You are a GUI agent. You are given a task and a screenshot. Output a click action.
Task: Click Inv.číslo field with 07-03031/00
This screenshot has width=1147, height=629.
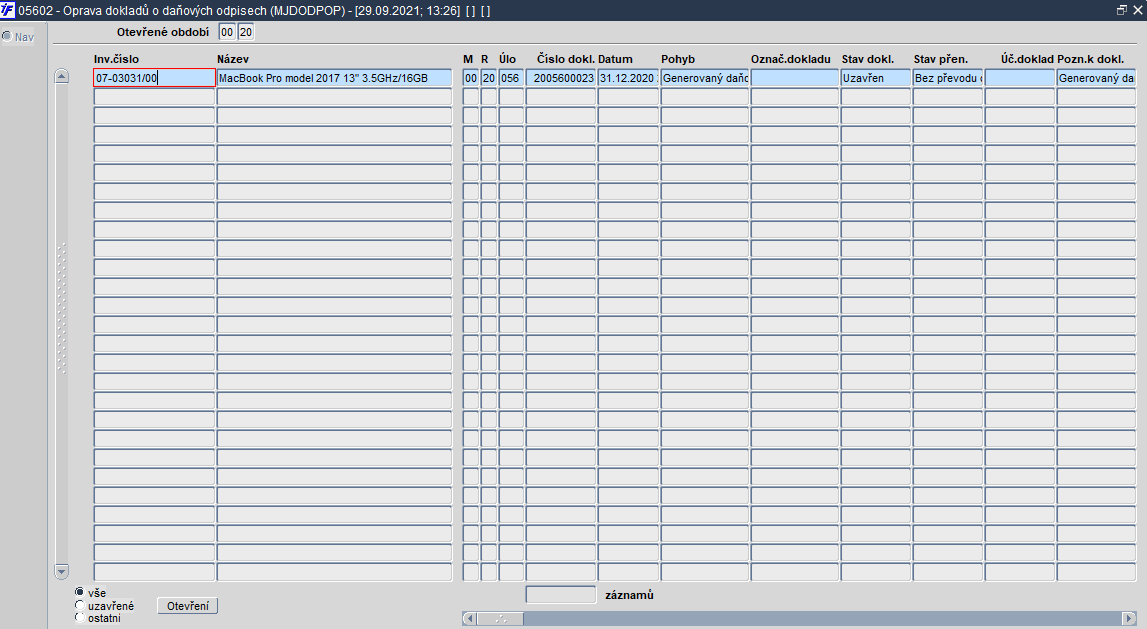(x=154, y=78)
